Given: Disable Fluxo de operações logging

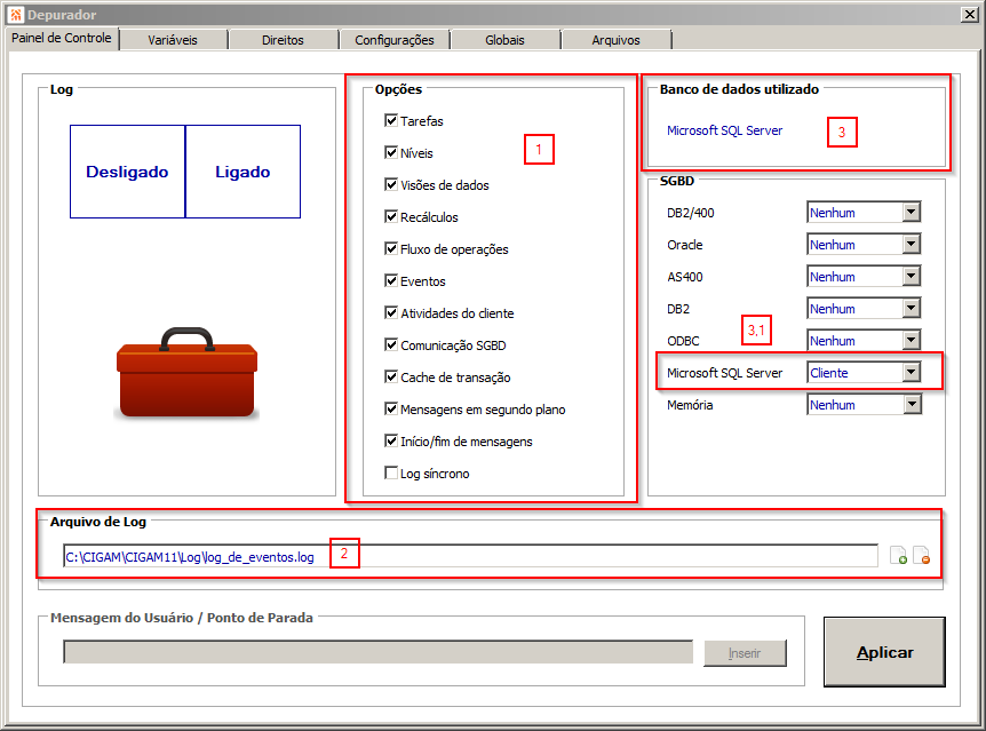Looking at the screenshot, I should tap(391, 248).
